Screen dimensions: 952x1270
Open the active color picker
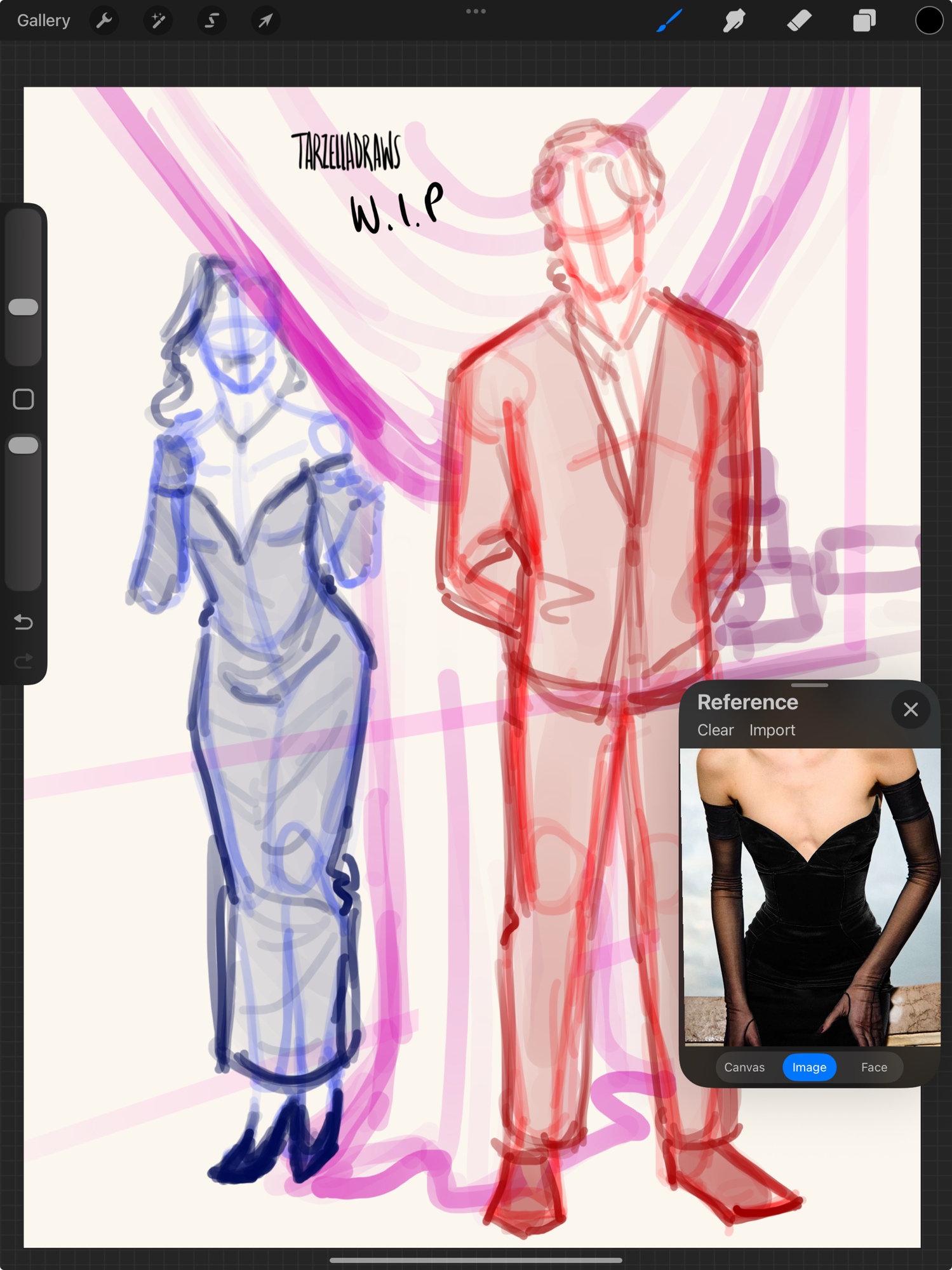(x=929, y=21)
